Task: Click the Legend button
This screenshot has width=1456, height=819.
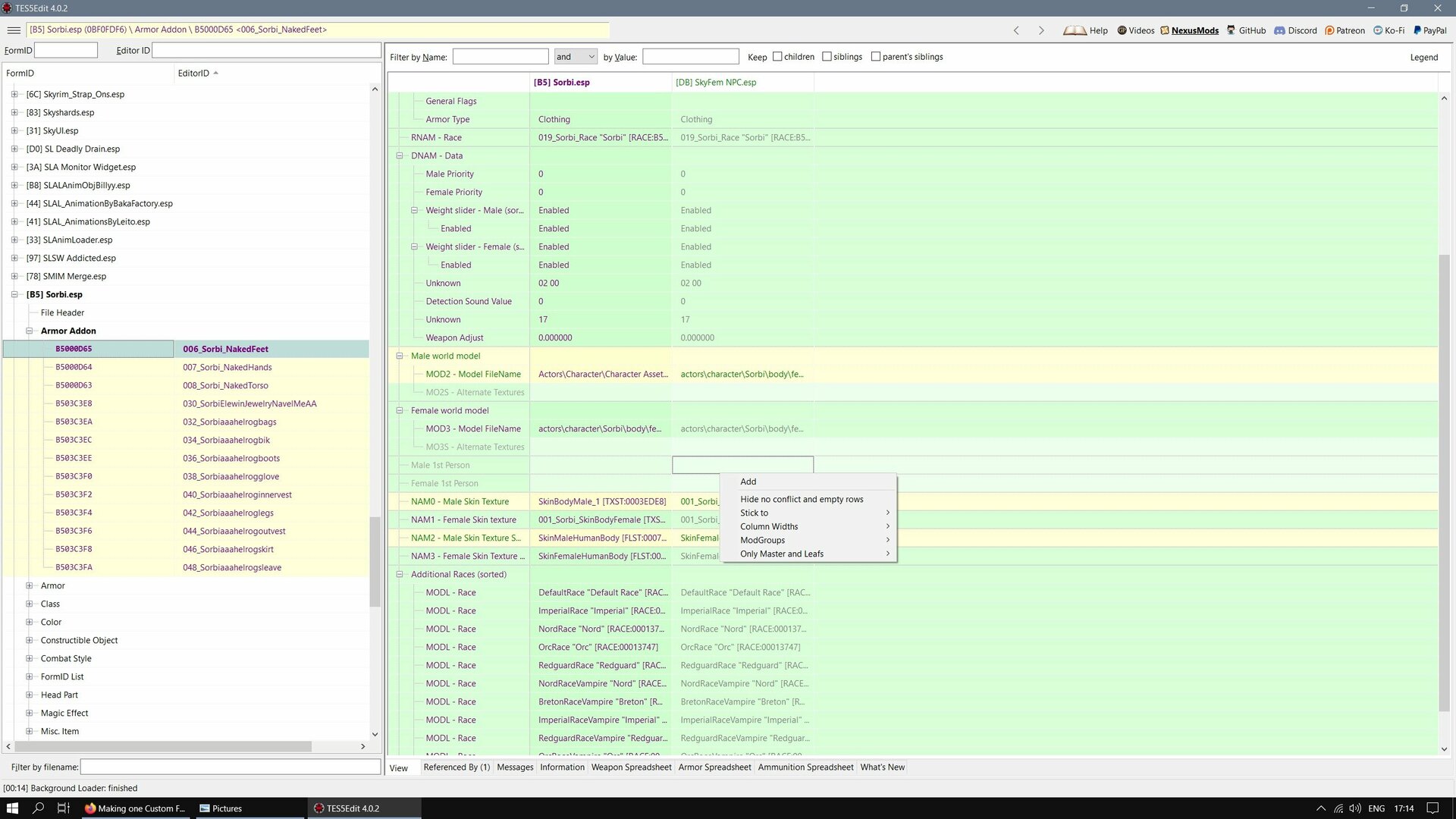Action: (1423, 58)
